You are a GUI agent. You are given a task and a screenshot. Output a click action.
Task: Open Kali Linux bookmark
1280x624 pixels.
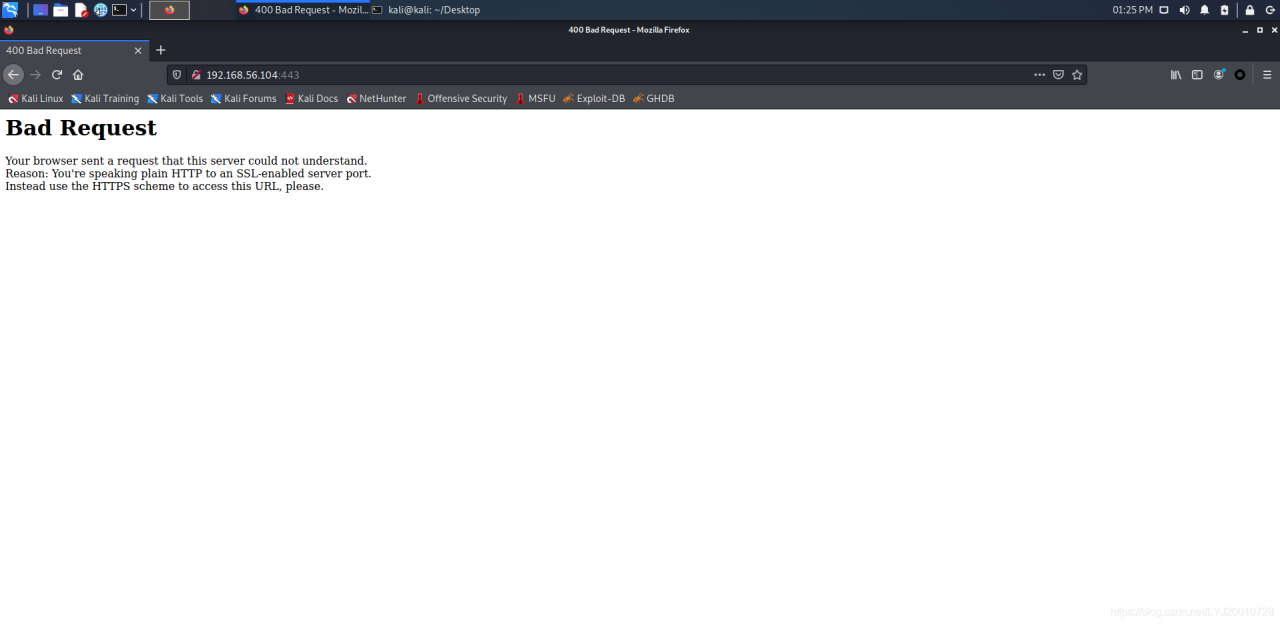pyautogui.click(x=36, y=99)
